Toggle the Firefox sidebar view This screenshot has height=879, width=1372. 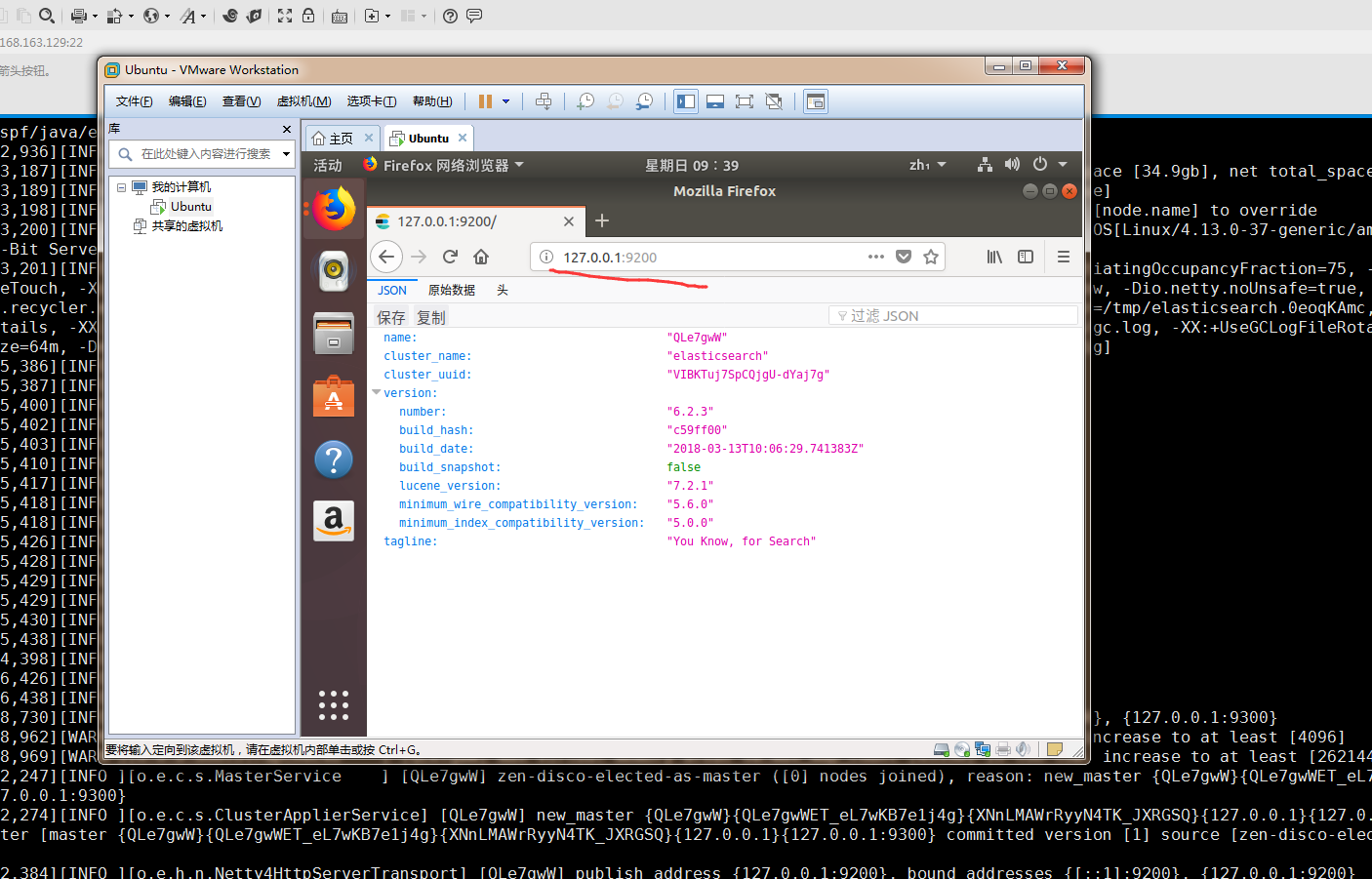point(1026,257)
